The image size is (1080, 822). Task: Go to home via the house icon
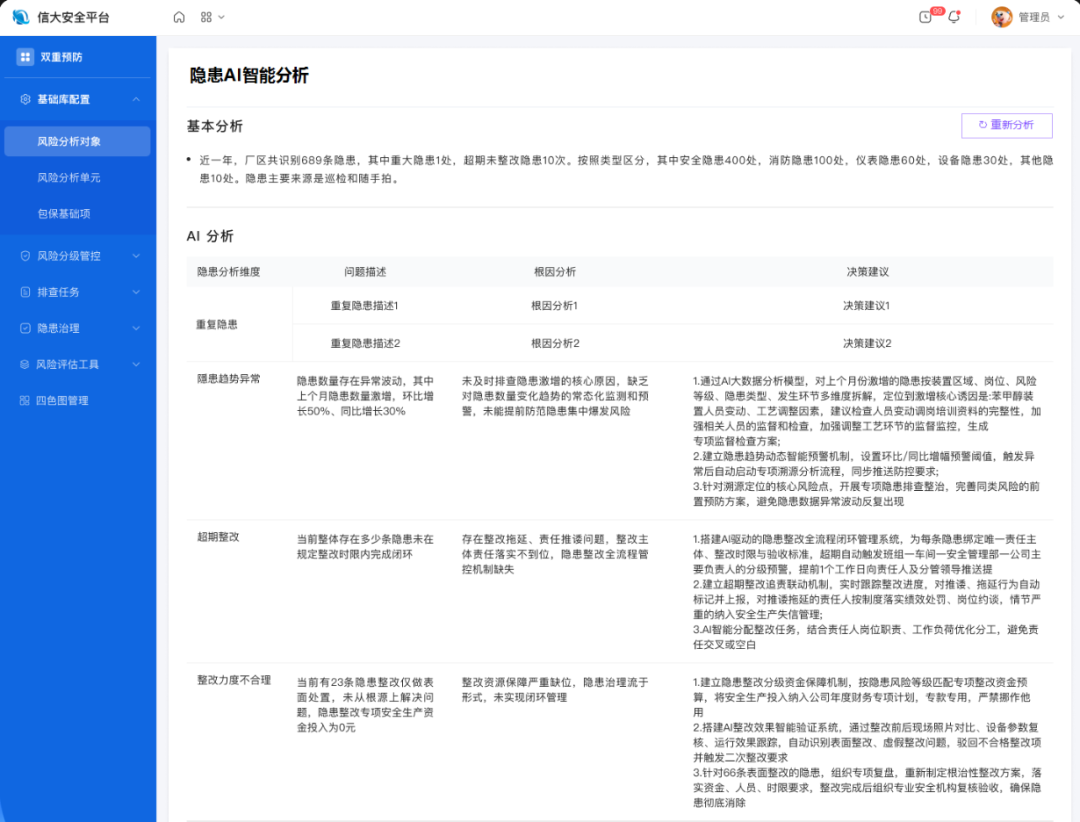click(x=179, y=17)
